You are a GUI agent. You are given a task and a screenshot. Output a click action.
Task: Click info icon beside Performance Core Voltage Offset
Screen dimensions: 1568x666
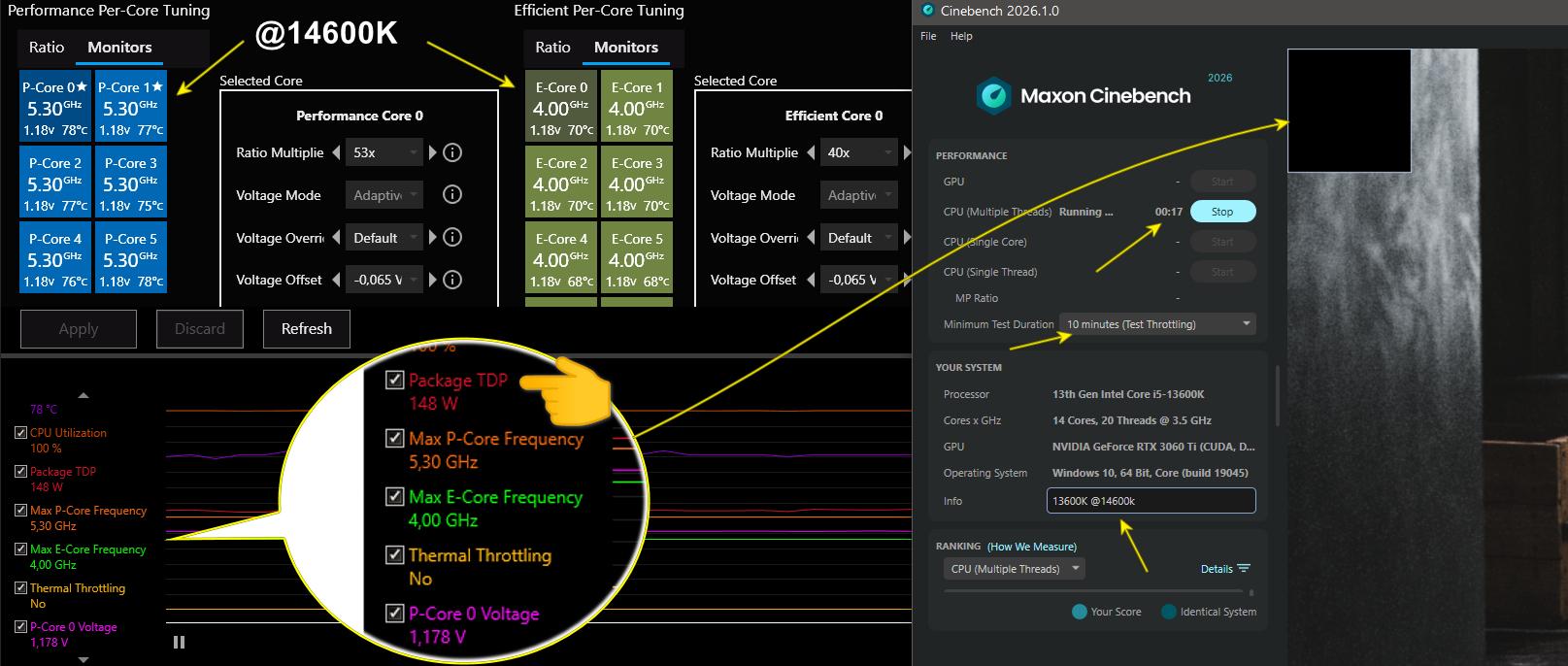pos(451,280)
